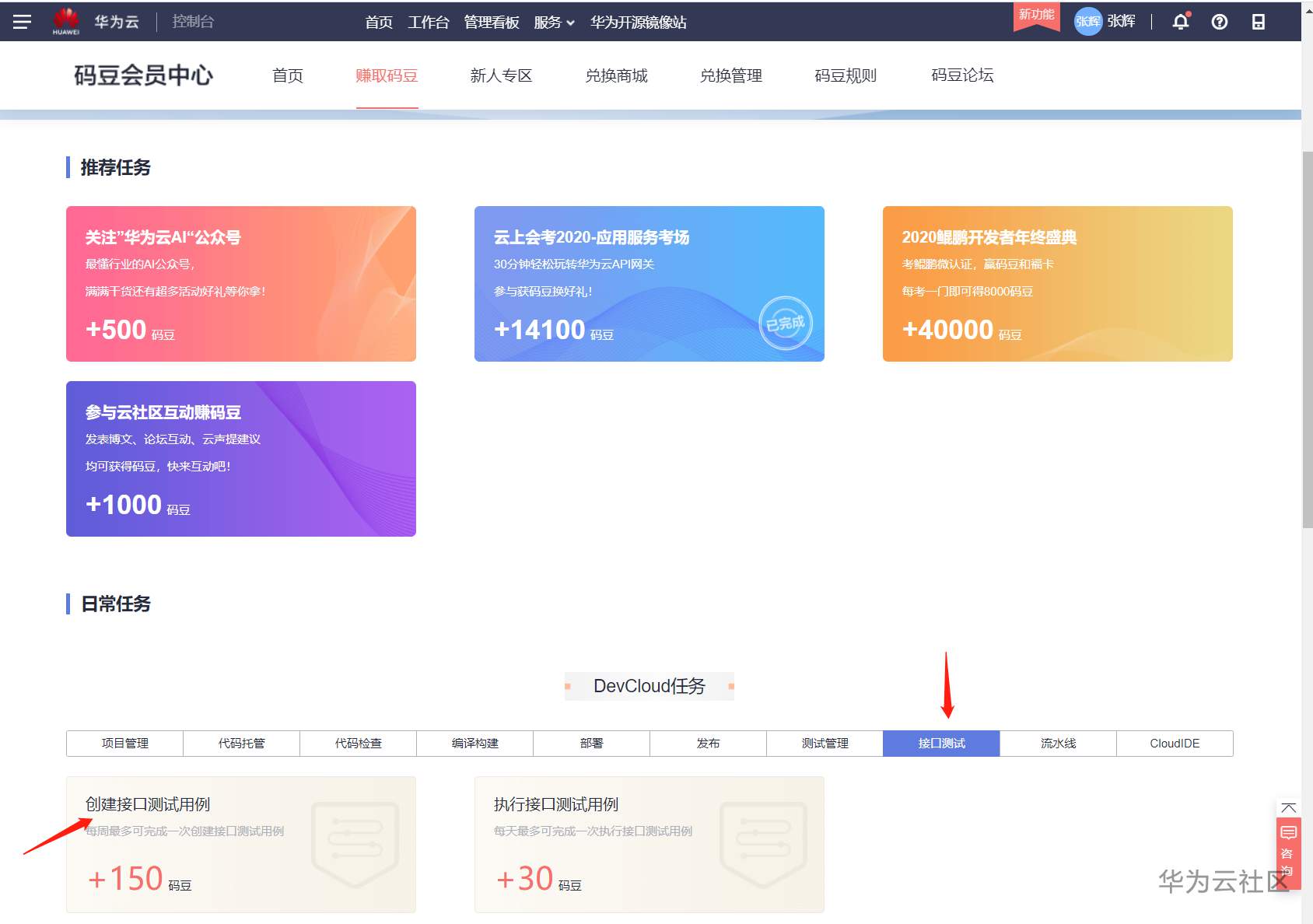The image size is (1313, 924).
Task: Click the 码豆会员中心 title
Action: (x=143, y=75)
